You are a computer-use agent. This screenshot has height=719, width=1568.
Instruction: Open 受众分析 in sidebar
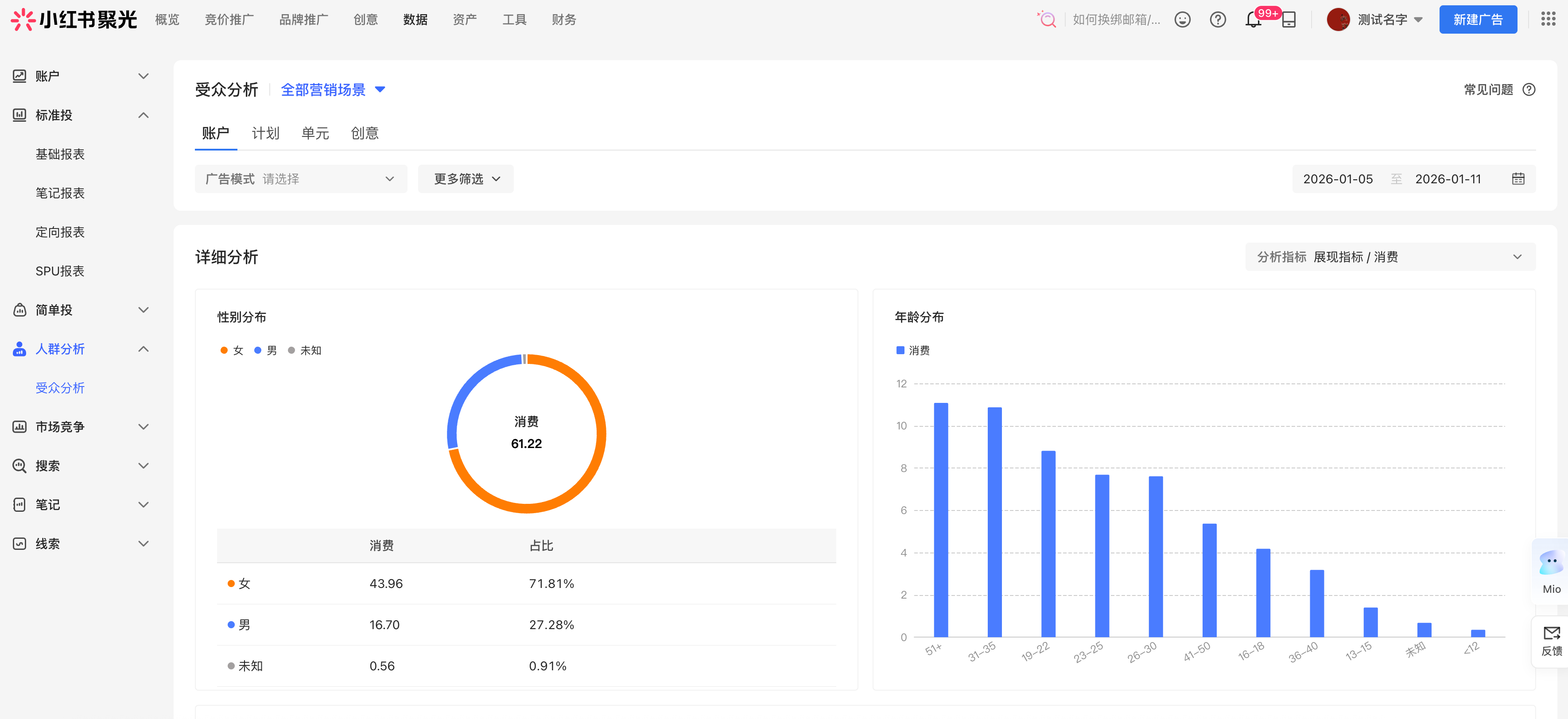coord(60,387)
